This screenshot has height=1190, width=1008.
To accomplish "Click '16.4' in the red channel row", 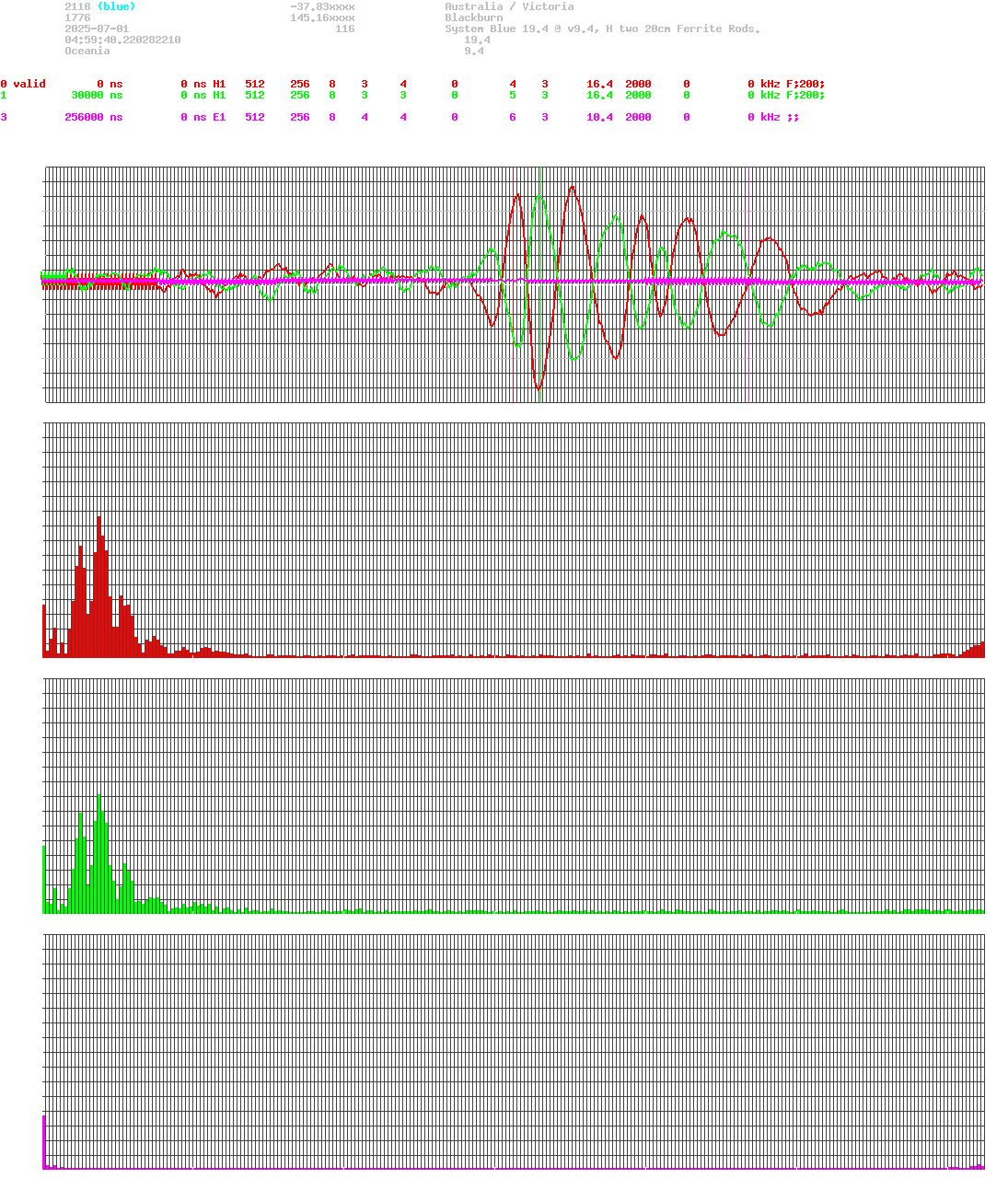I will point(599,84).
